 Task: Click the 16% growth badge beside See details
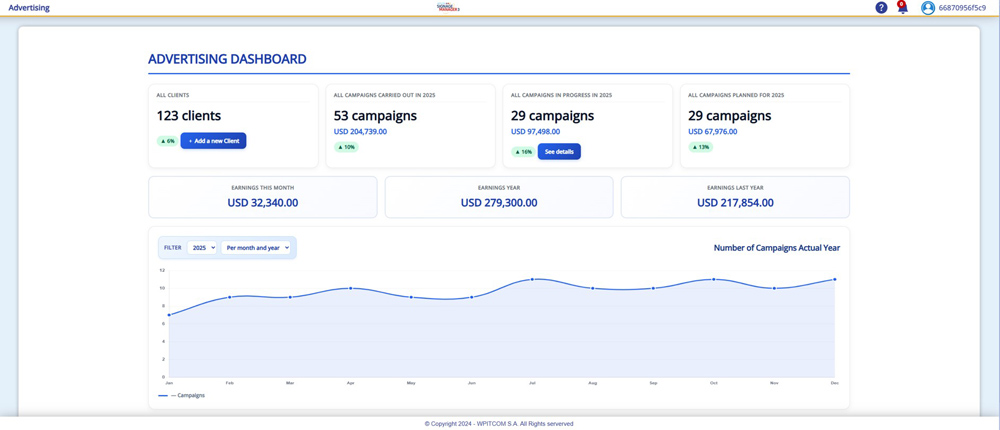pos(523,152)
